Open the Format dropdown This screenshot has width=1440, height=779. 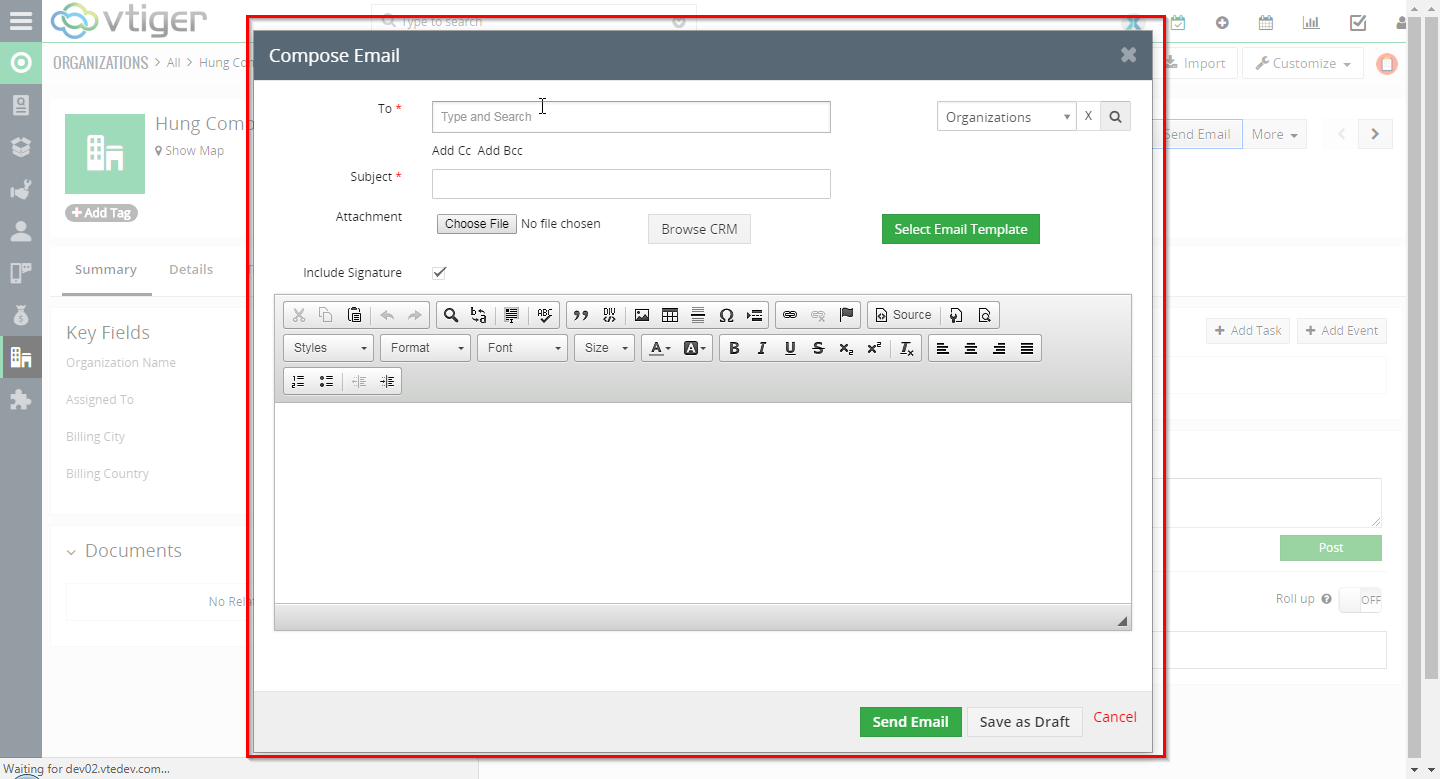(425, 348)
